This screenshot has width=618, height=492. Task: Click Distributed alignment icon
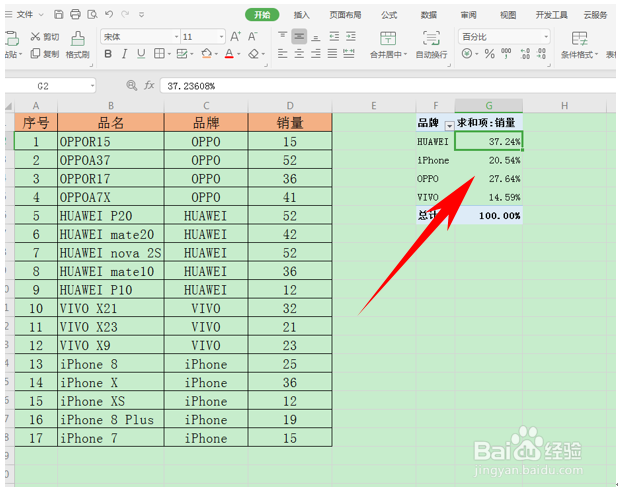coord(349,54)
